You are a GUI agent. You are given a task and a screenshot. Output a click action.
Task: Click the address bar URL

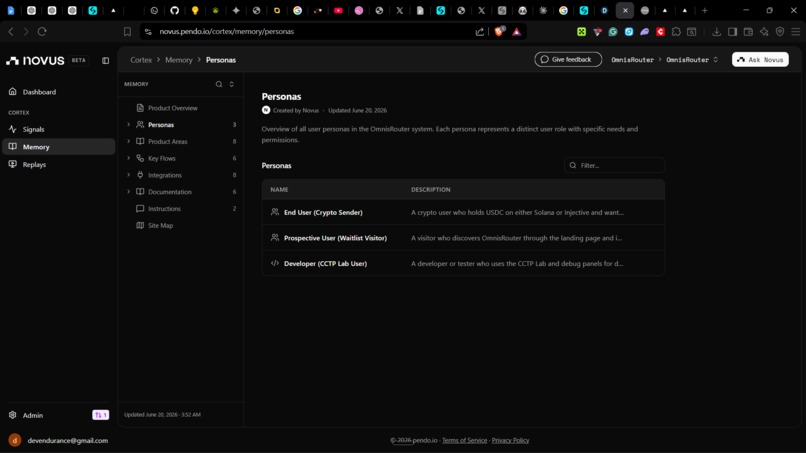coord(227,31)
